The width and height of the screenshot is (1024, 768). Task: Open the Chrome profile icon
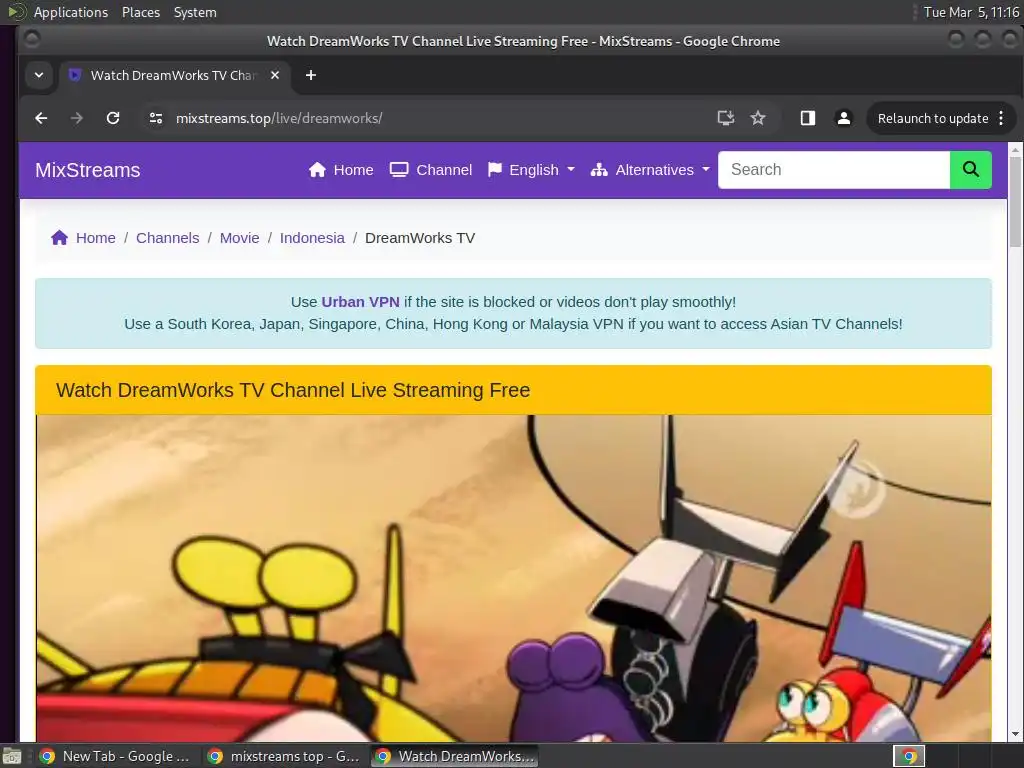pyautogui.click(x=844, y=118)
